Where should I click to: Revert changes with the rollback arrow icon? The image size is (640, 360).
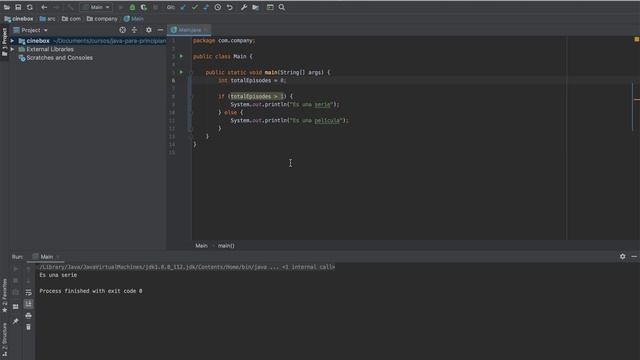[229, 7]
